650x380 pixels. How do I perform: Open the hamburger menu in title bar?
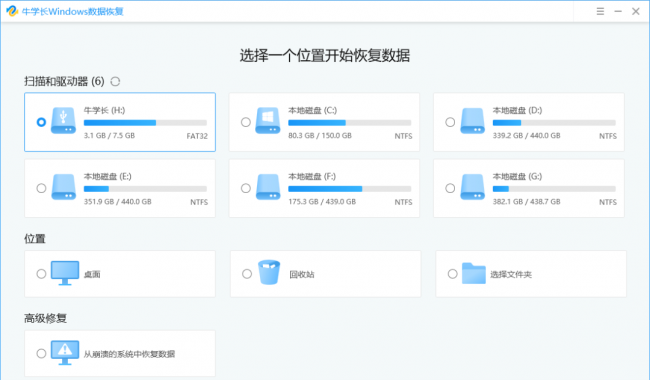tap(600, 11)
